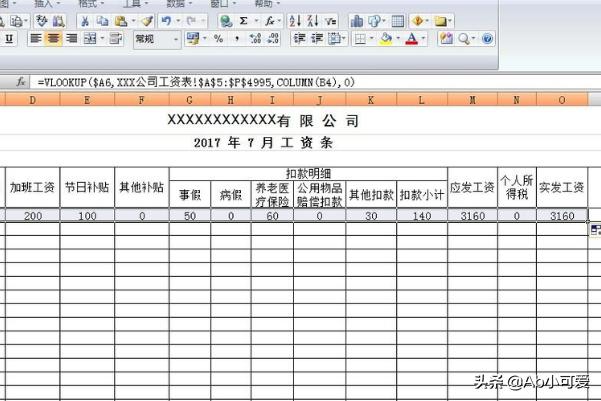Expand the font color dropdown arrow
Viewport: 601px width, 401px height.
(x=423, y=39)
